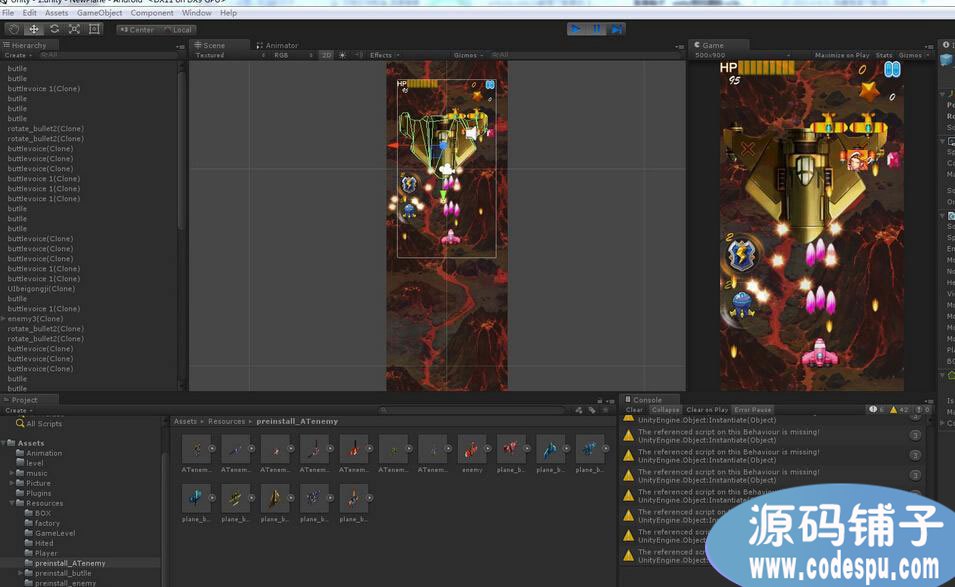Open search by label filter icon
The height and width of the screenshot is (587, 955).
point(592,410)
